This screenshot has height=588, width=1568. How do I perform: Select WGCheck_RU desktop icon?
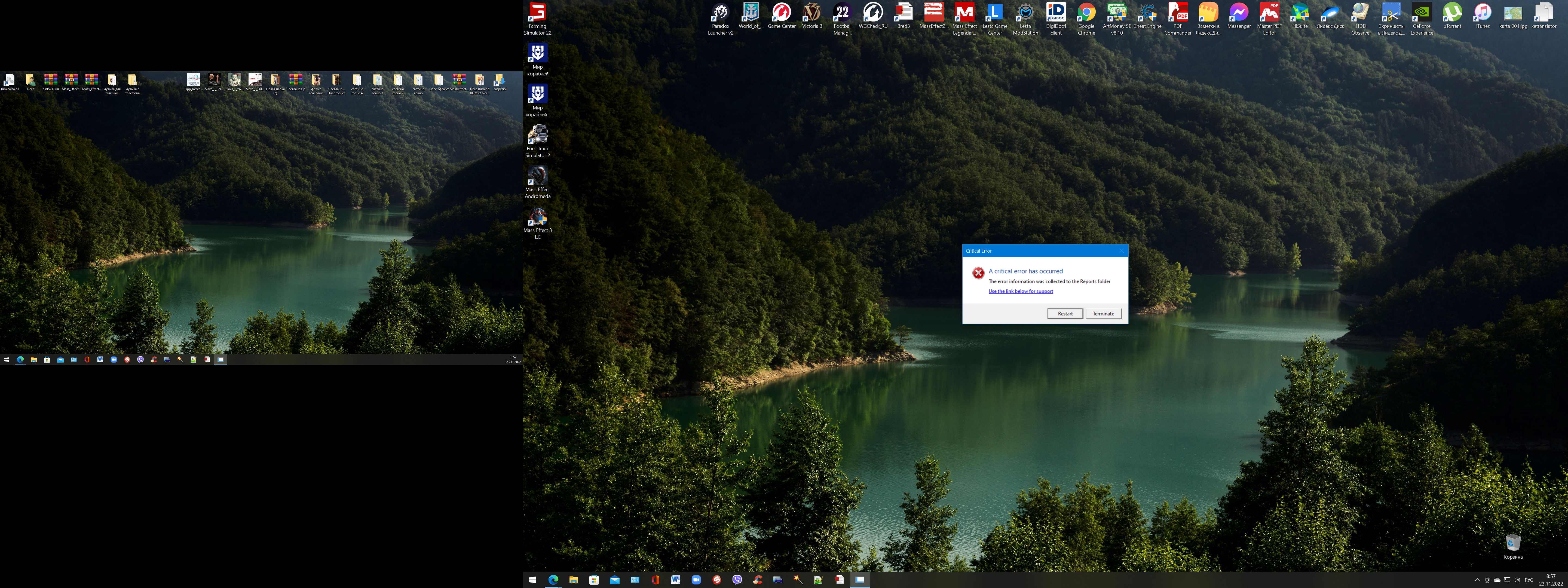(873, 16)
